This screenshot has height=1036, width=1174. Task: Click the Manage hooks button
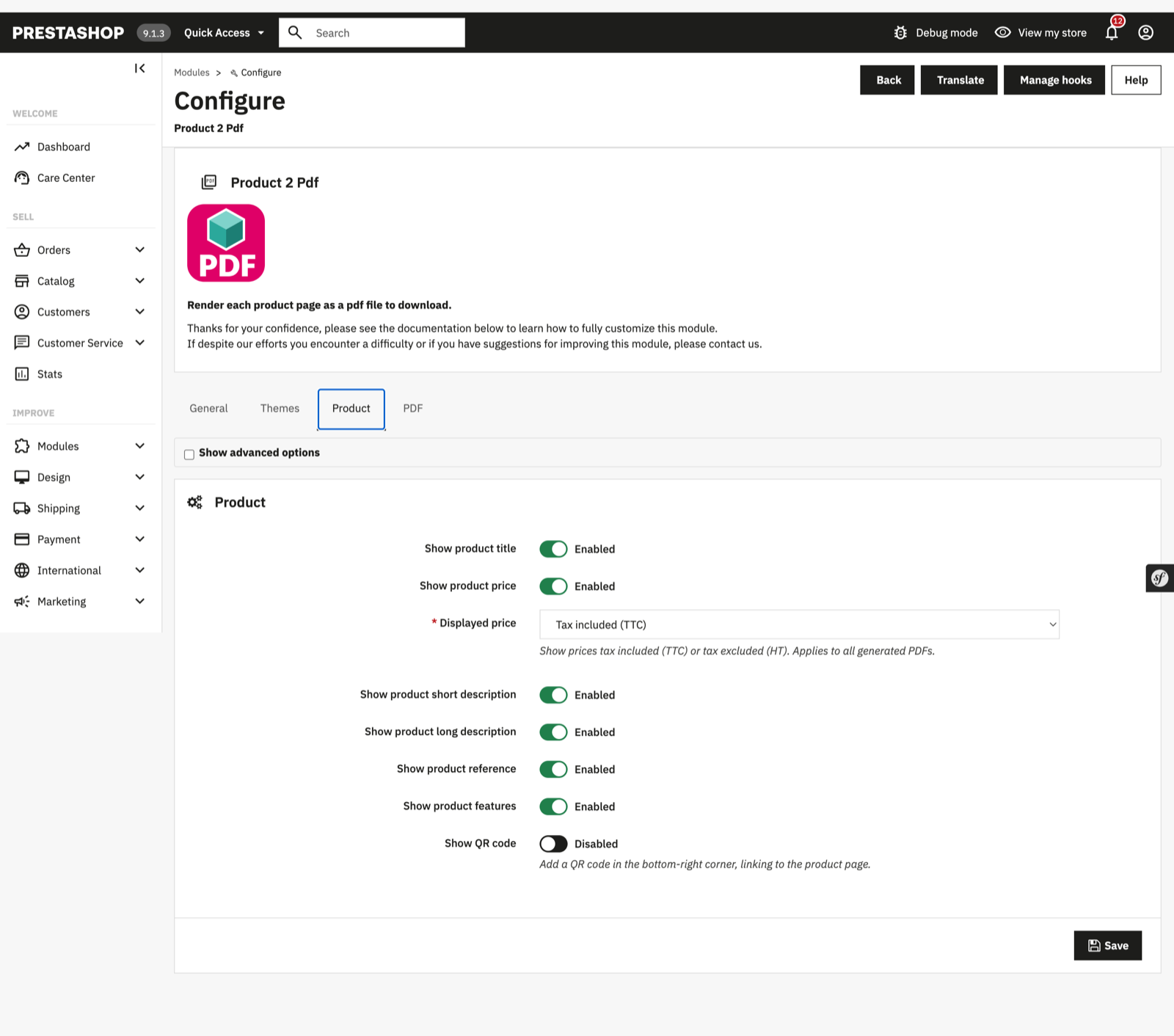tap(1055, 80)
